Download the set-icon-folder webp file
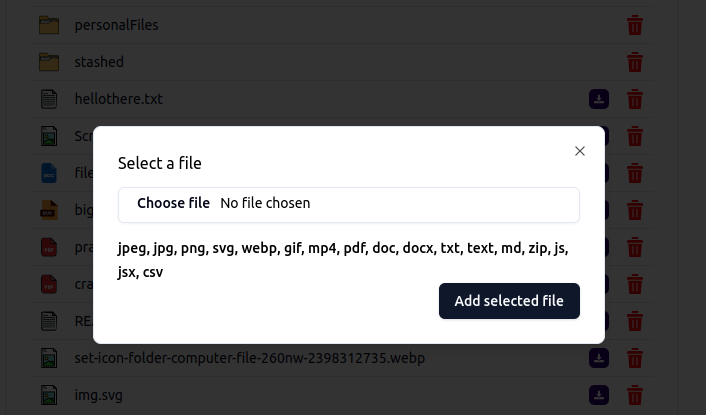This screenshot has height=415, width=706. click(x=598, y=357)
